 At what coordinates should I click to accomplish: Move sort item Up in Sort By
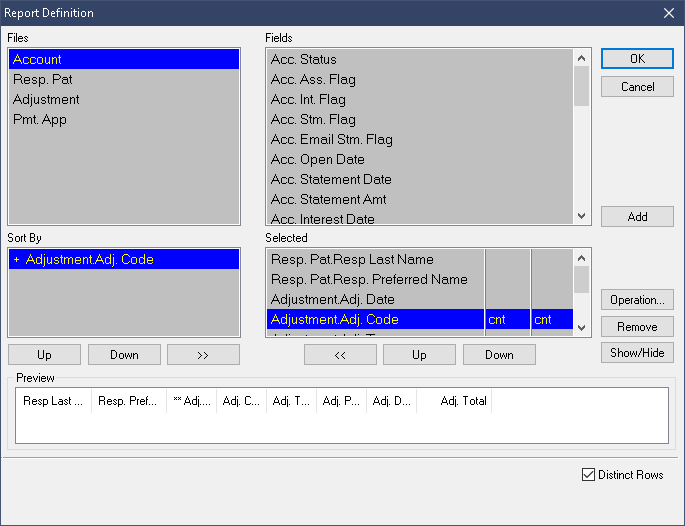(44, 355)
